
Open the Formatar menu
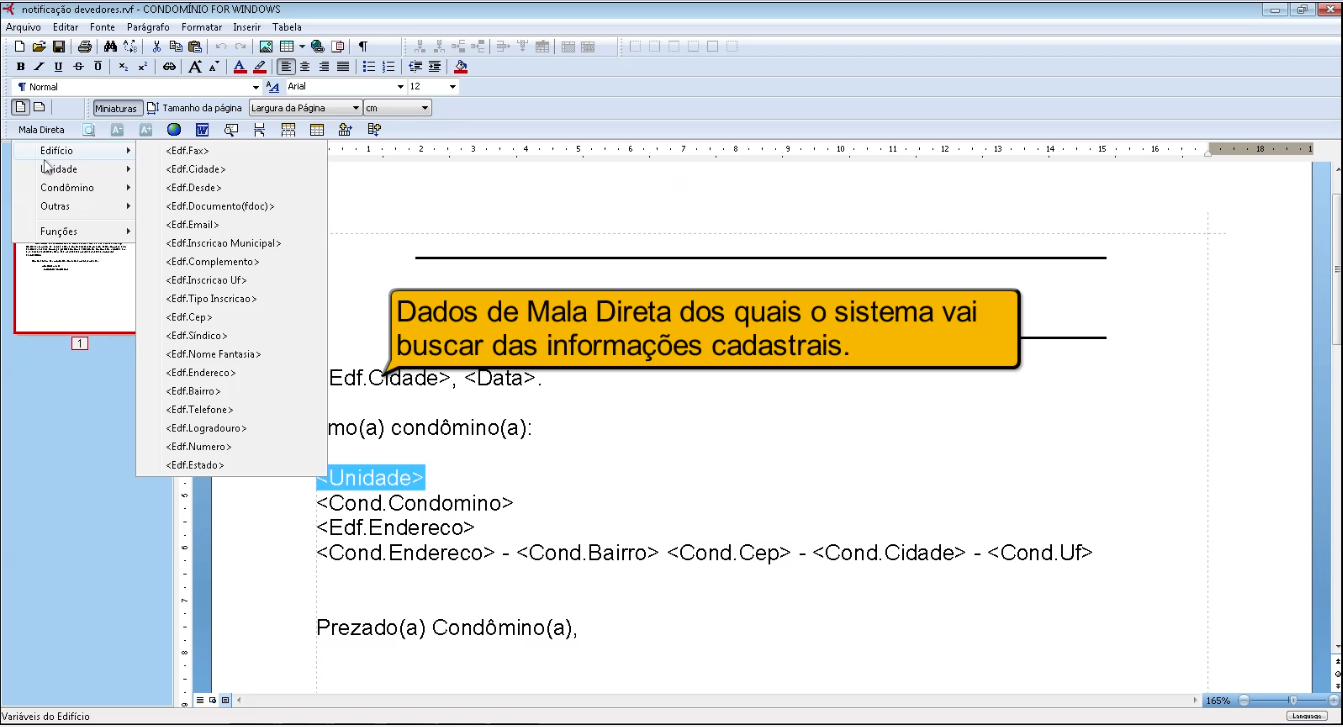click(x=201, y=27)
